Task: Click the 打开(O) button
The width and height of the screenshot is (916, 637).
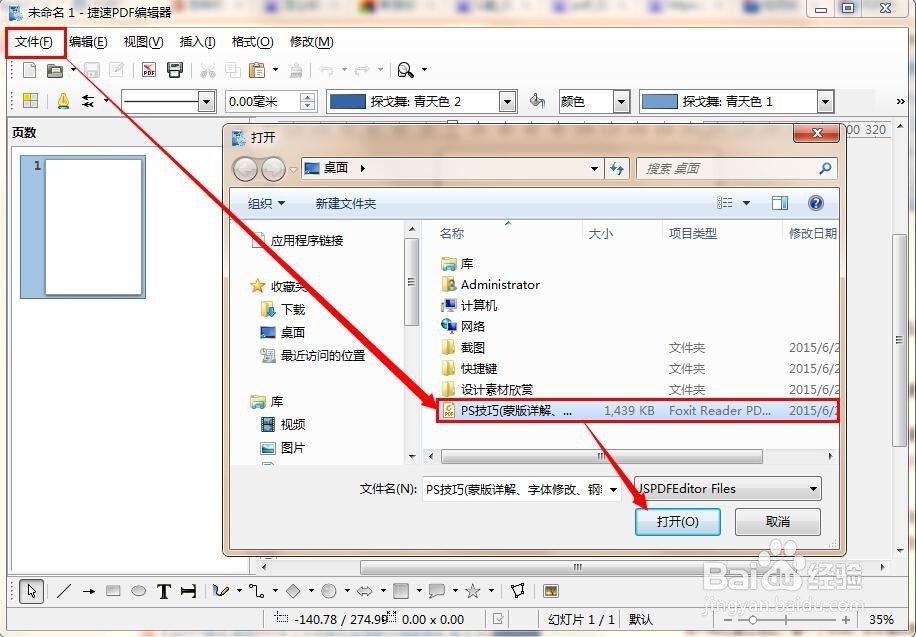Action: [678, 521]
